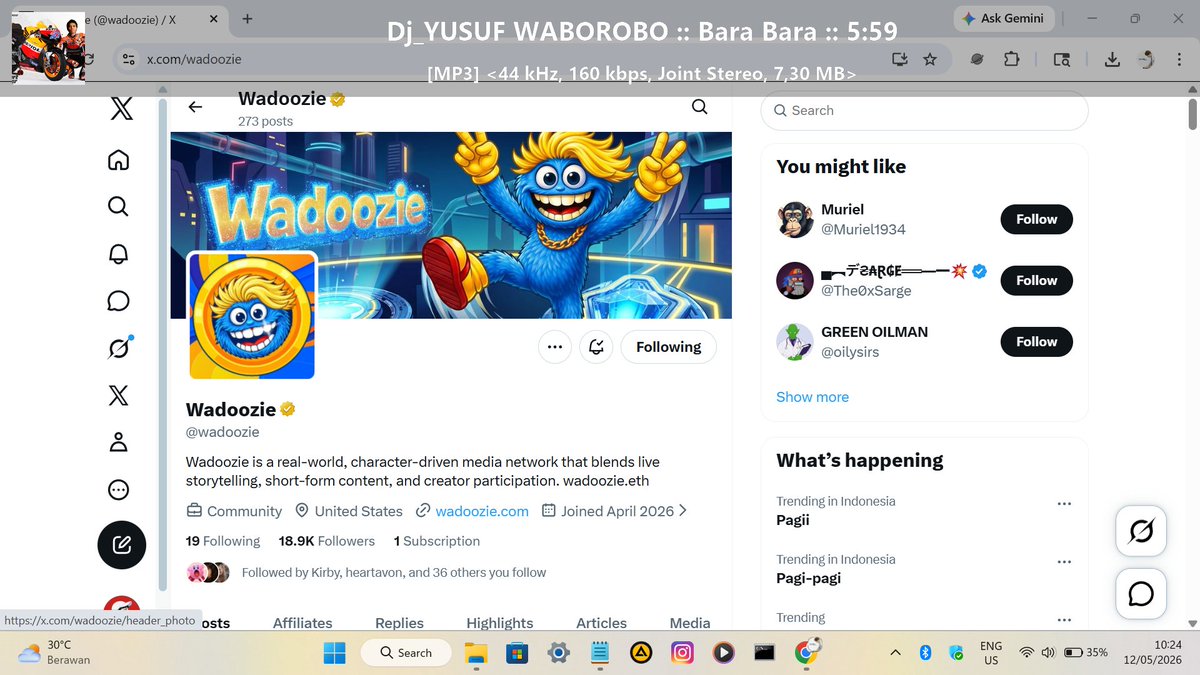Open GREEN OILMAN's profile name
This screenshot has height=675, width=1200.
[875, 332]
